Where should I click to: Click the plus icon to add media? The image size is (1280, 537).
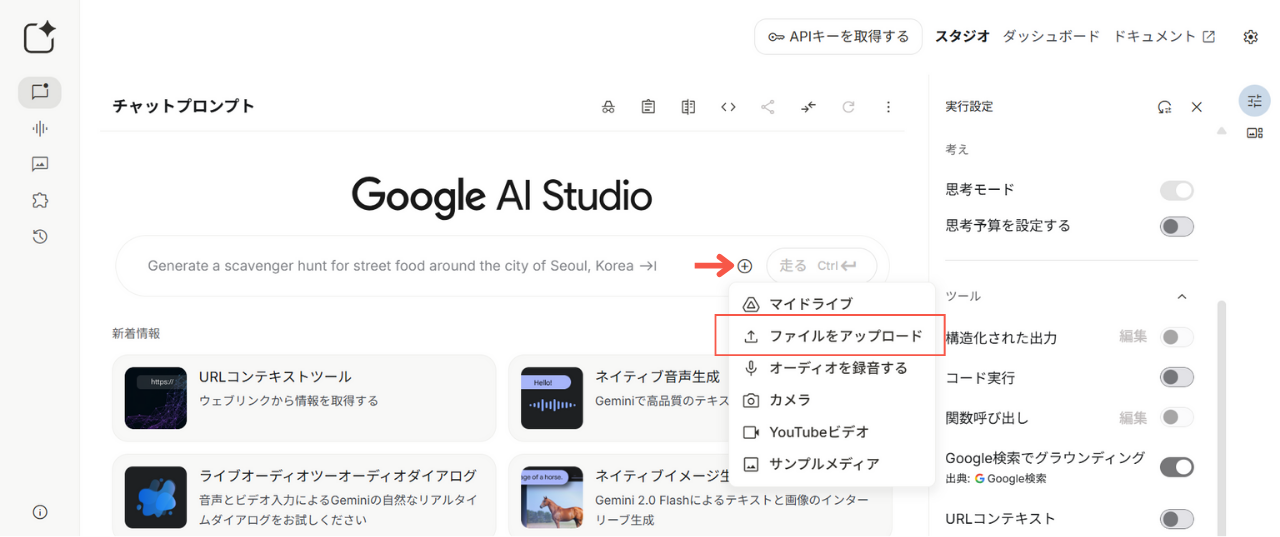pos(744,266)
